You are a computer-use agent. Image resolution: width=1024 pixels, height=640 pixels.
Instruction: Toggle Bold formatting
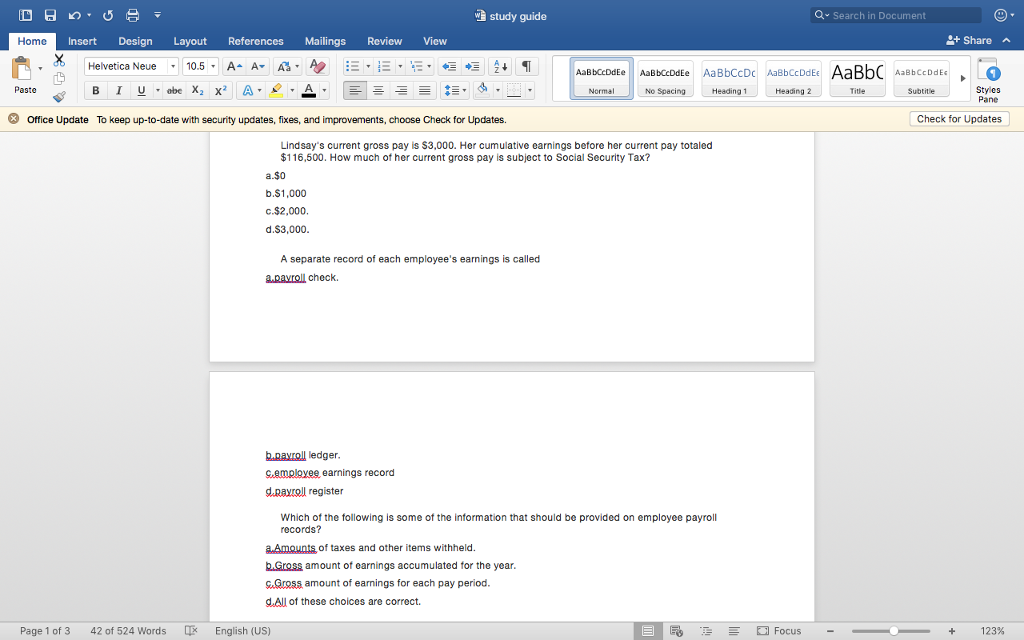95,90
